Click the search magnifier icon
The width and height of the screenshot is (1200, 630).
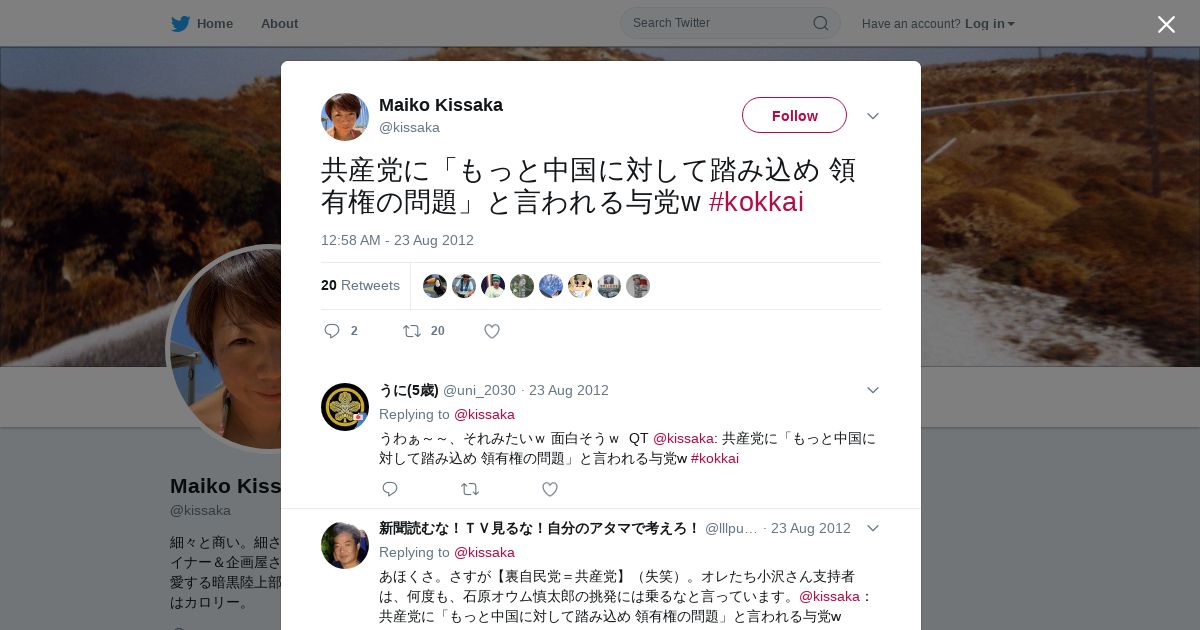coord(820,23)
